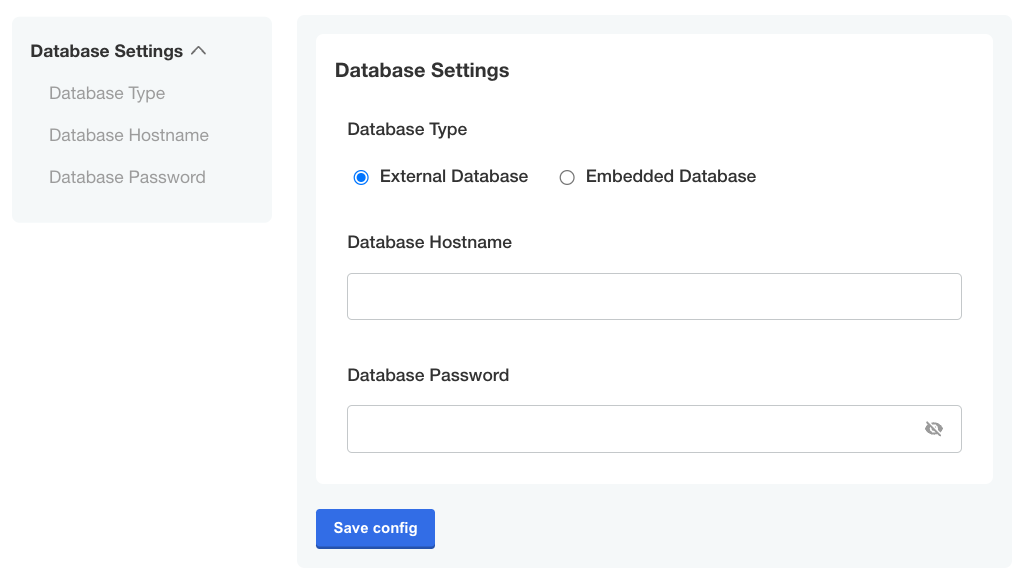Save the database configuration
This screenshot has height=587, width=1030.
pos(375,528)
